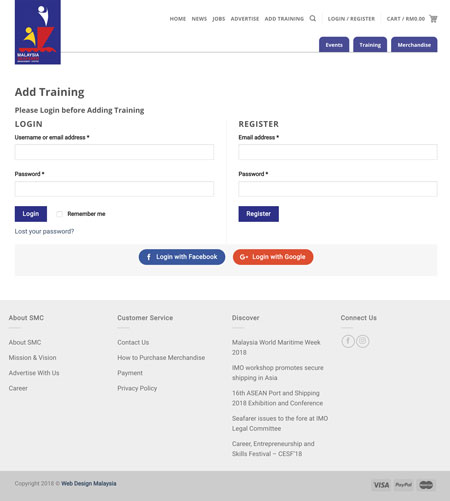Image resolution: width=450 pixels, height=501 pixels.
Task: Open the Advertise menu item
Action: coord(245,19)
